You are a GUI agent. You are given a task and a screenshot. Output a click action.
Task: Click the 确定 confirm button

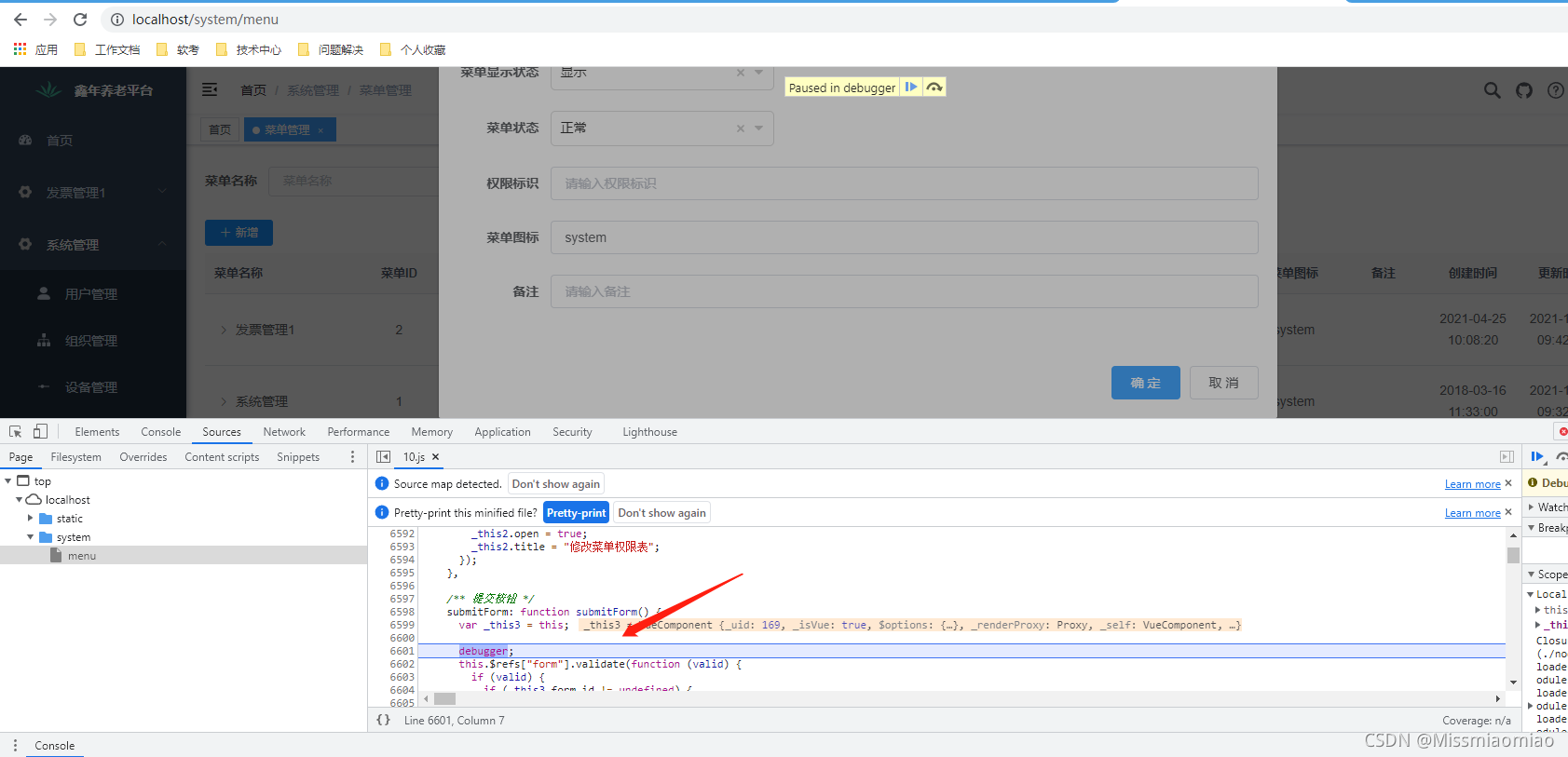click(x=1146, y=383)
